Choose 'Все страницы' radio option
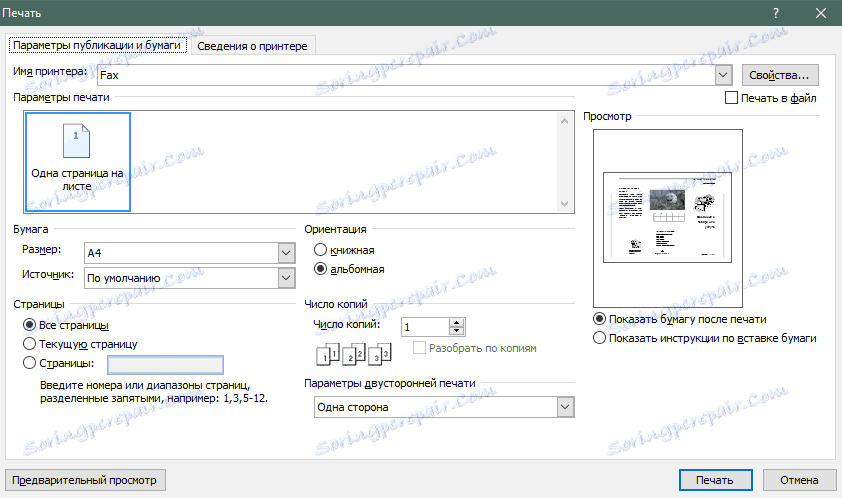842x498 pixels. (30, 325)
